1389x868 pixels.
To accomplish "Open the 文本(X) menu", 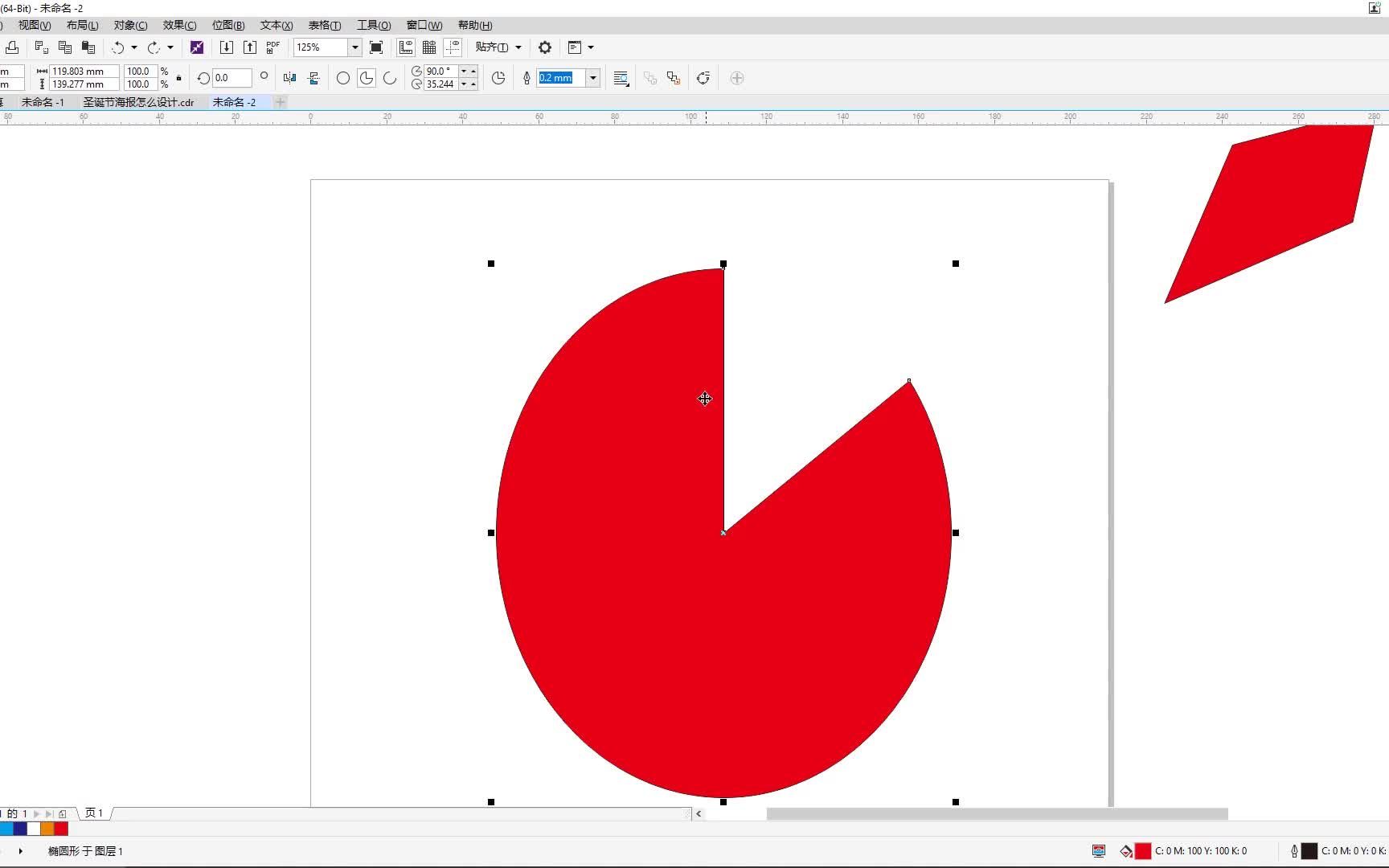I will pyautogui.click(x=277, y=26).
